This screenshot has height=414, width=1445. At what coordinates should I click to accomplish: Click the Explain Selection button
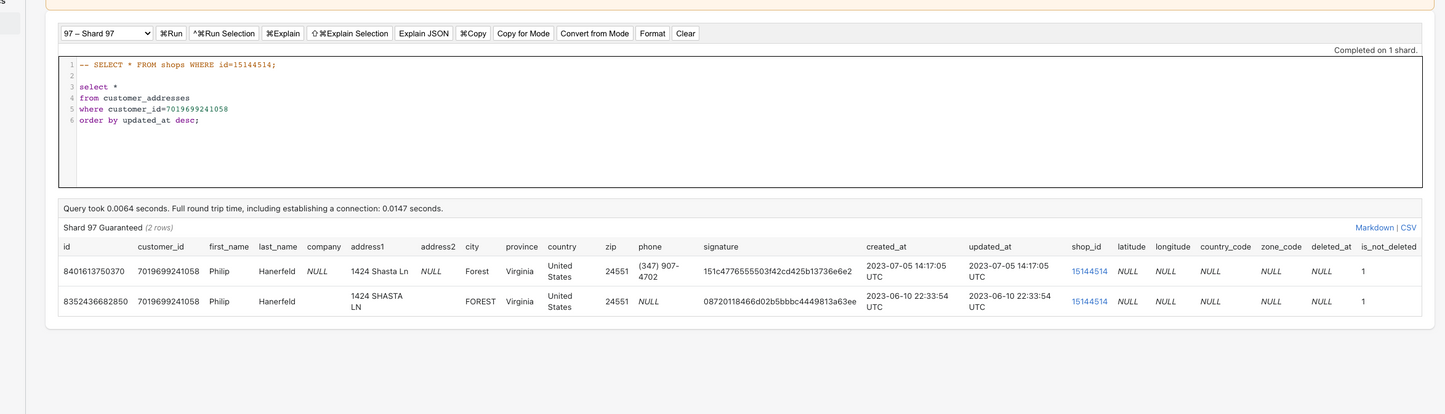click(x=349, y=34)
